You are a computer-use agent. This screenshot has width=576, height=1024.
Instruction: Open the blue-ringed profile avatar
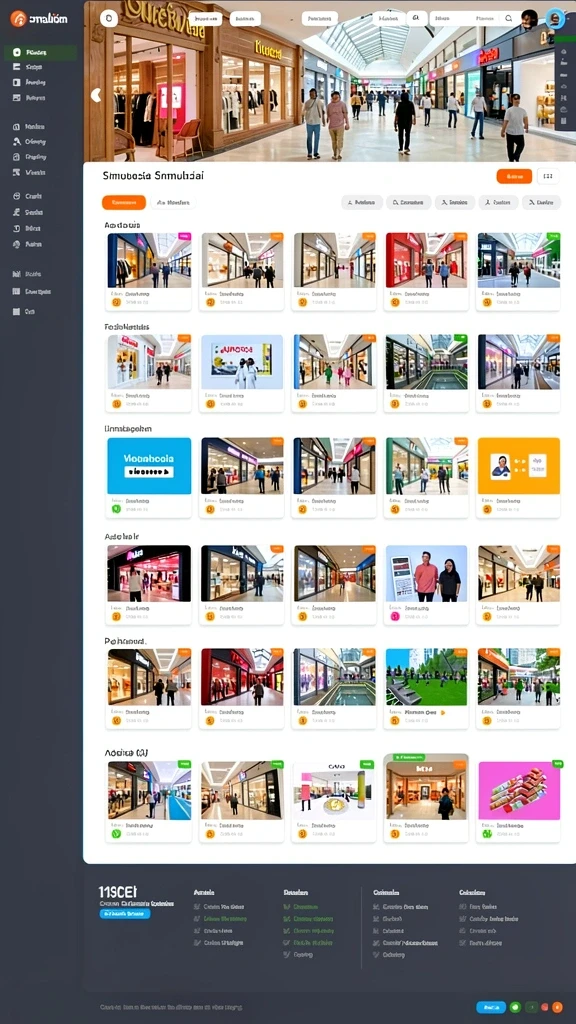click(x=555, y=19)
